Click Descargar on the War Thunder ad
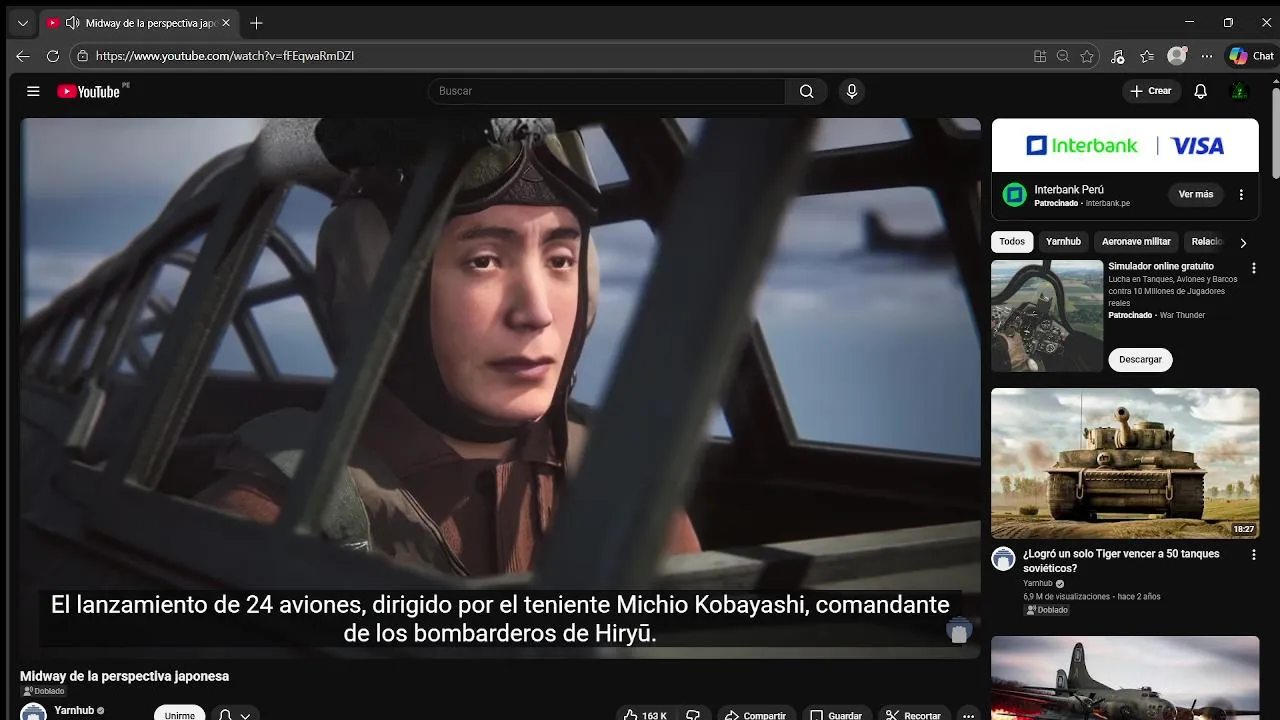 [1140, 360]
